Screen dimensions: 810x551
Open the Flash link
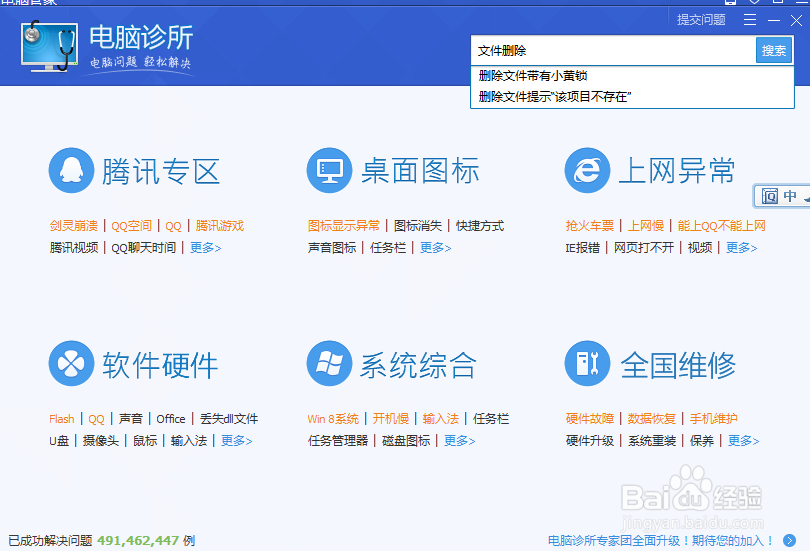62,419
